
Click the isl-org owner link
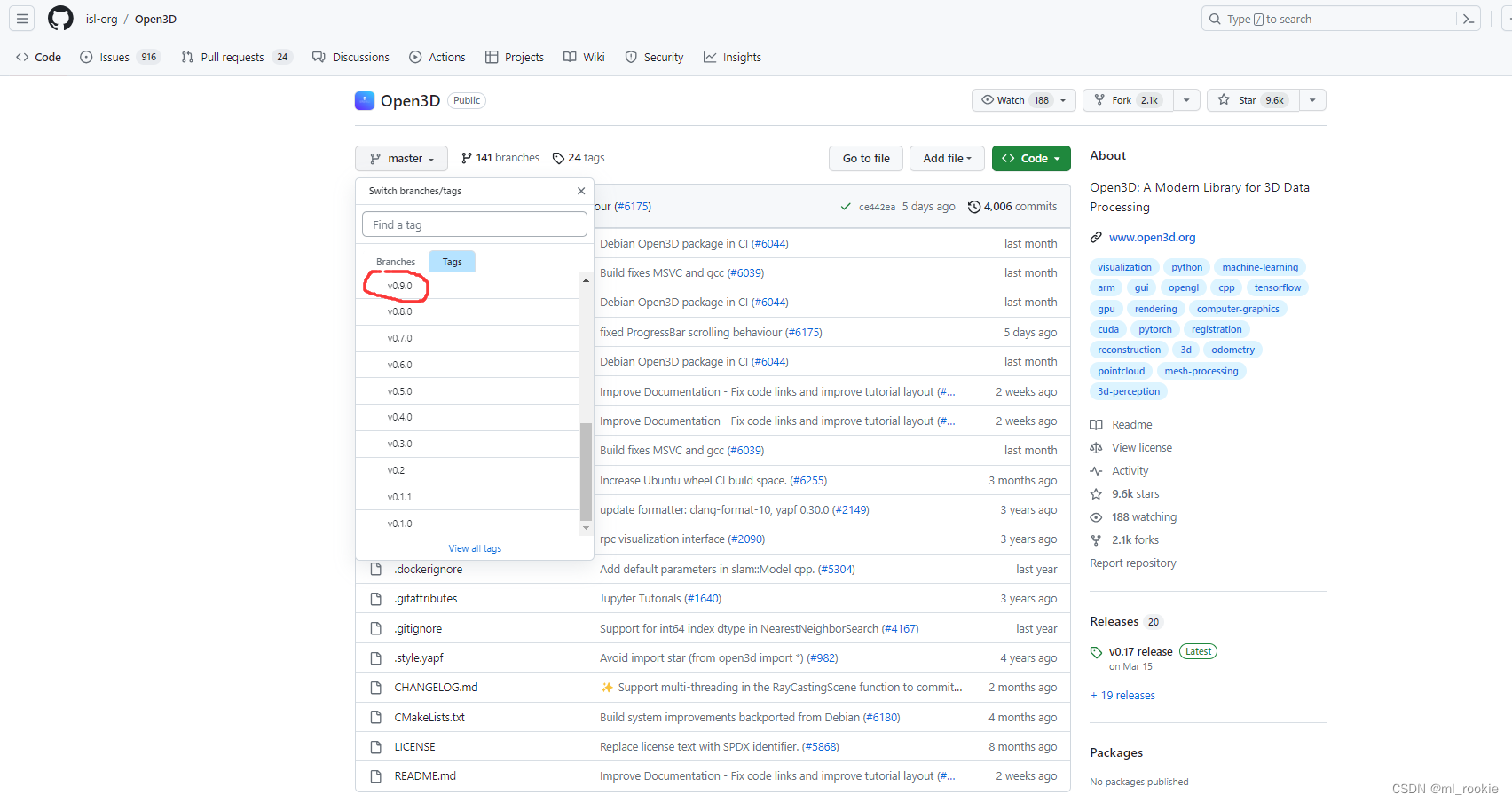click(101, 20)
